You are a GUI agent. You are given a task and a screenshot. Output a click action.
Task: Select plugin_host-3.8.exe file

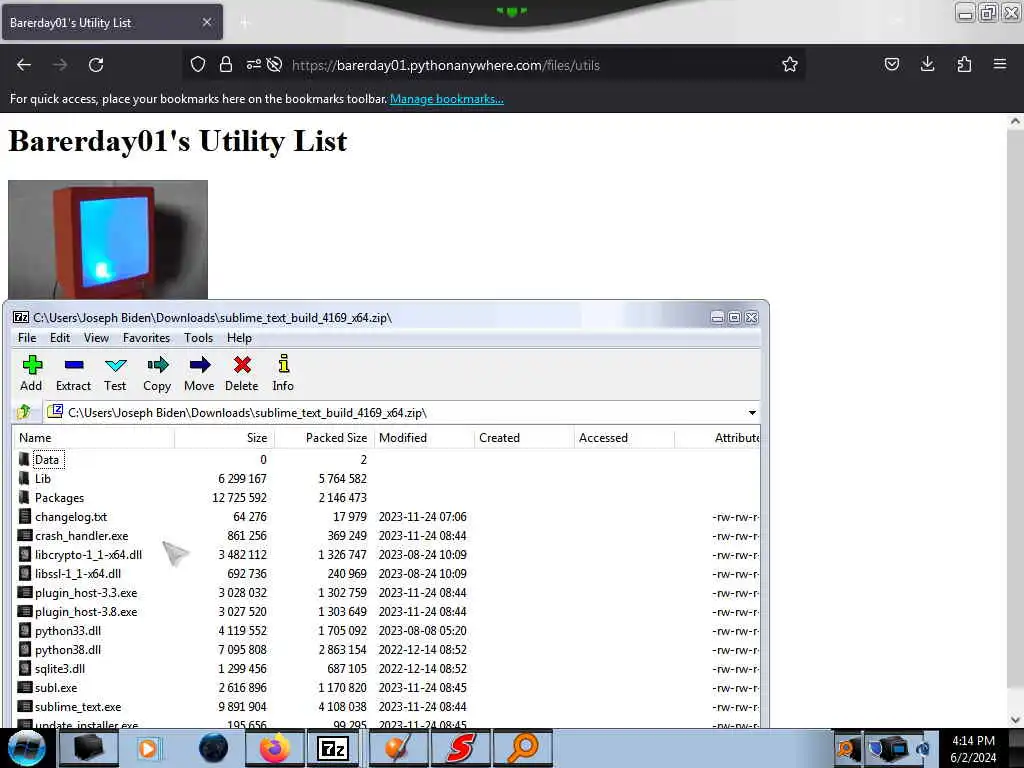tap(387, 611)
